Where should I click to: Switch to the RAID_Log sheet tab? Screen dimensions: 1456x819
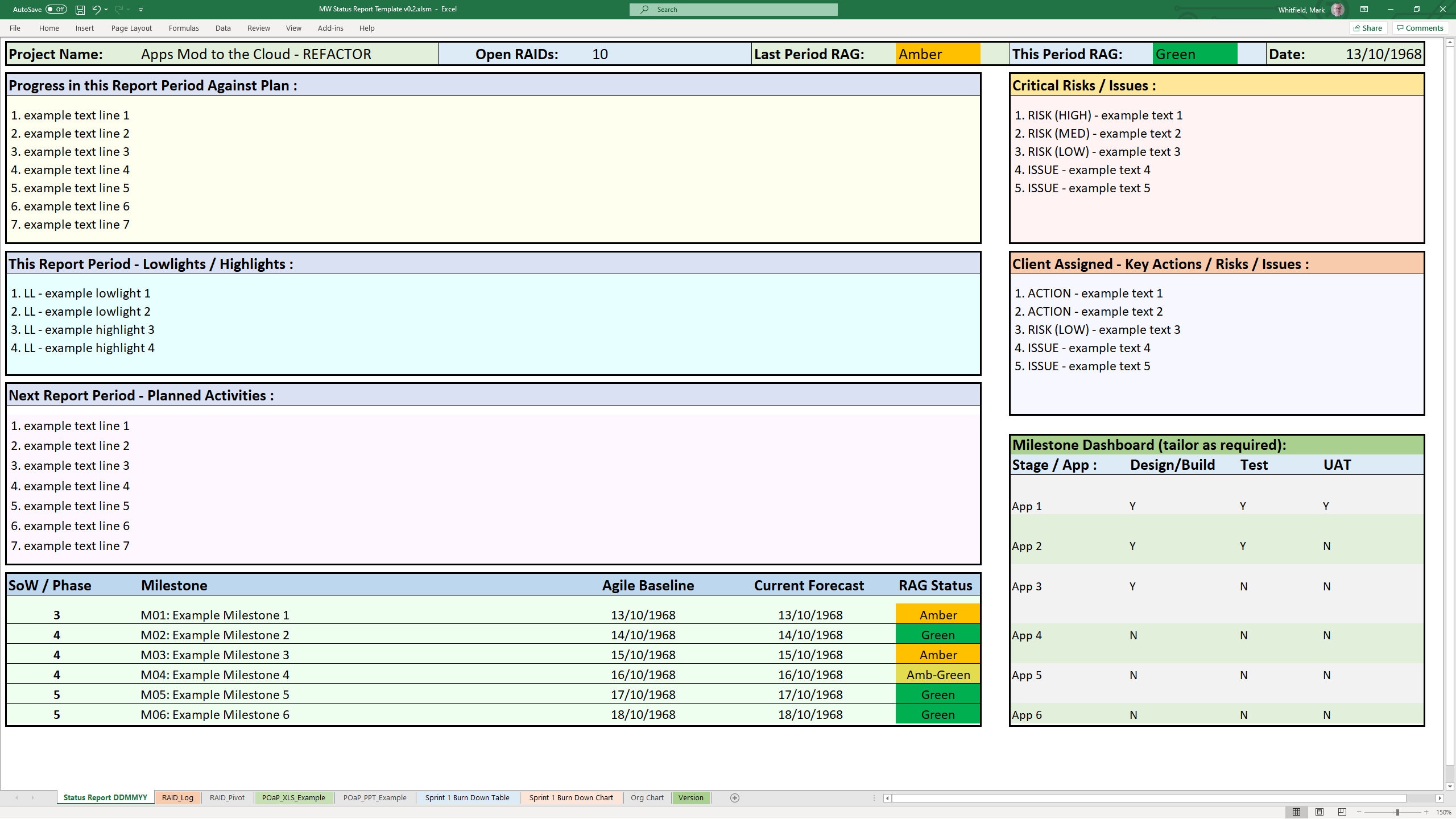coord(177,797)
